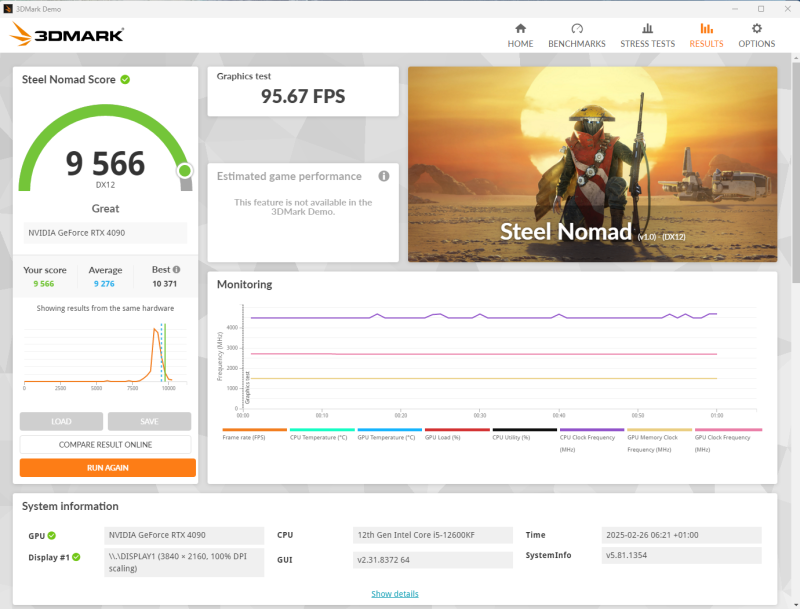Click the Best score 10 371
The height and width of the screenshot is (609, 800).
[164, 284]
